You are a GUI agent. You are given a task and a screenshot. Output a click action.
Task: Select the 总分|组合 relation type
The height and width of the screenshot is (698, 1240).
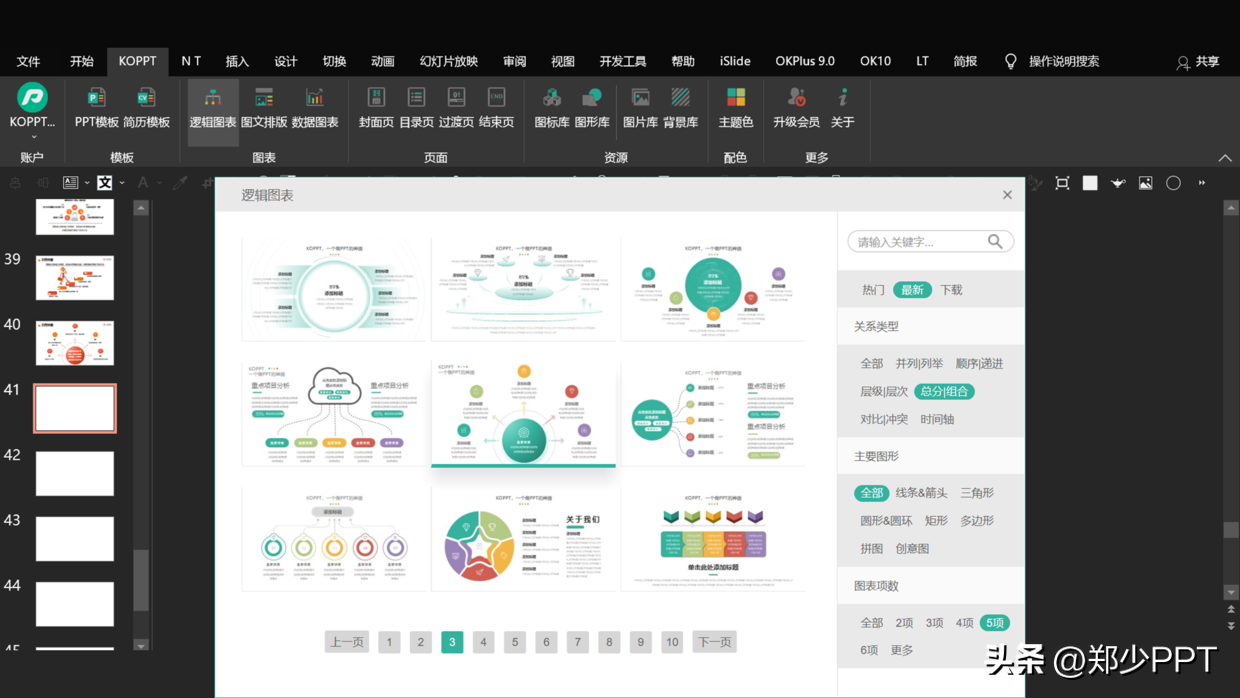tap(944, 392)
